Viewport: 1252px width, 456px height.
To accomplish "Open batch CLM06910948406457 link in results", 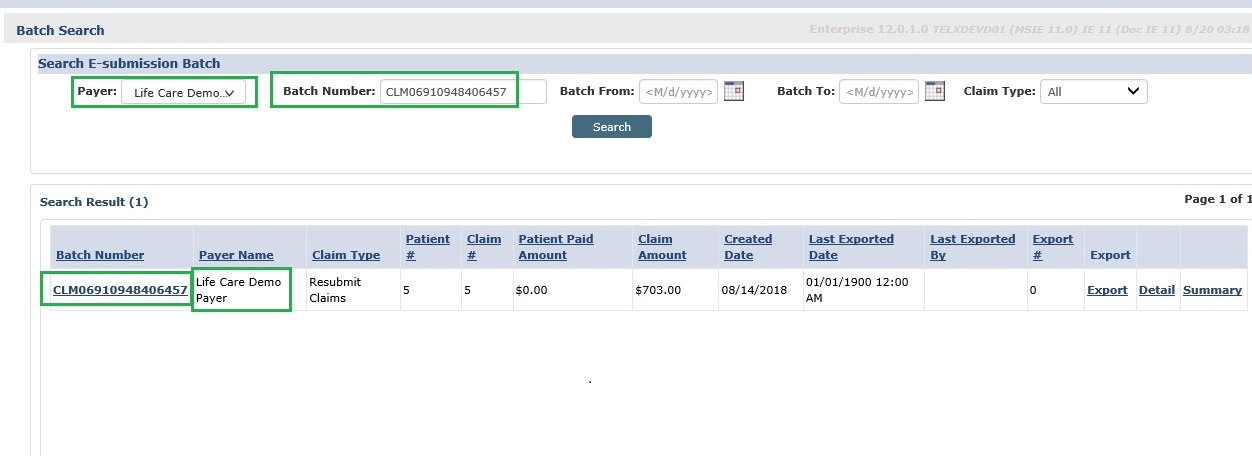I will pyautogui.click(x=120, y=290).
